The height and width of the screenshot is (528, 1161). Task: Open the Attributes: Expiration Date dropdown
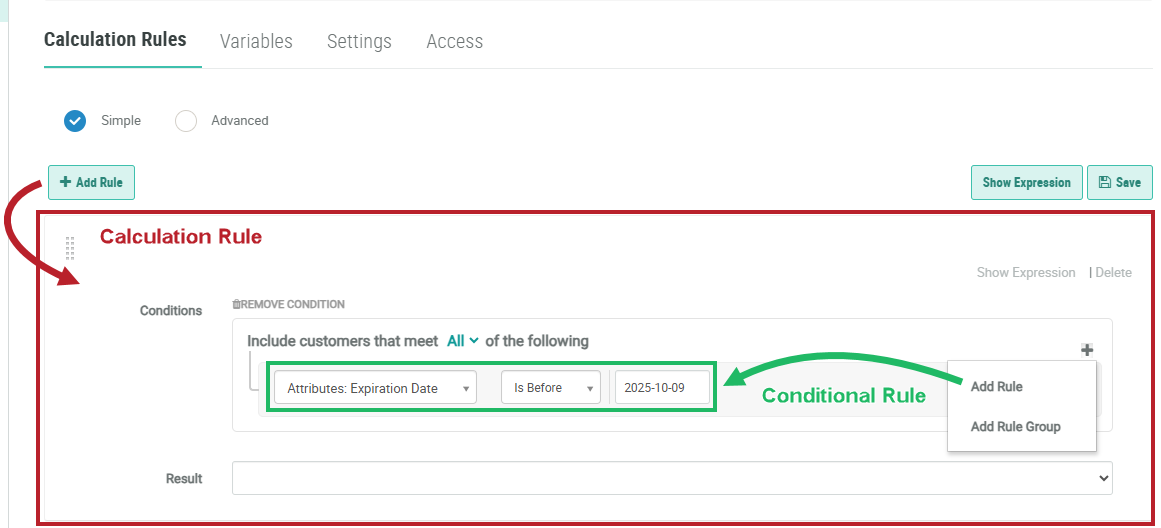click(x=375, y=388)
